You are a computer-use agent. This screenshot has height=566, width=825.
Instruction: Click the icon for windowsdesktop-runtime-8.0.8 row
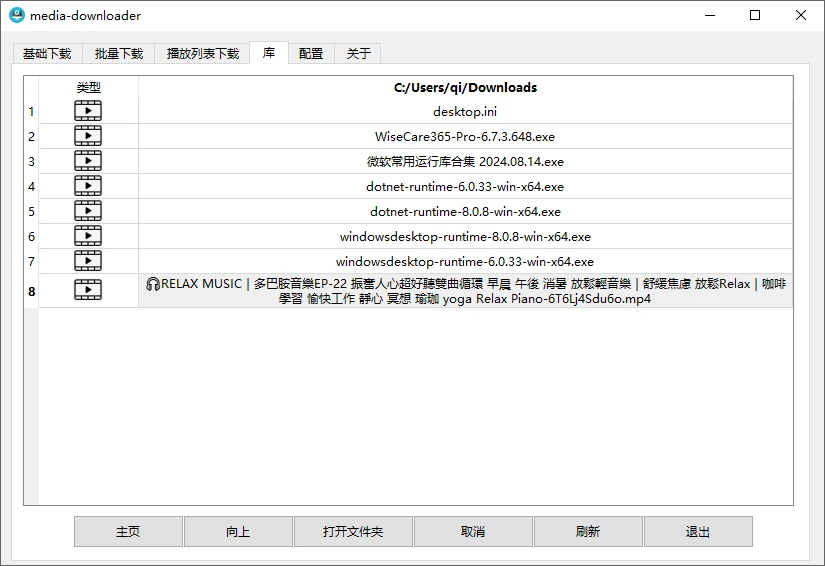[88, 236]
